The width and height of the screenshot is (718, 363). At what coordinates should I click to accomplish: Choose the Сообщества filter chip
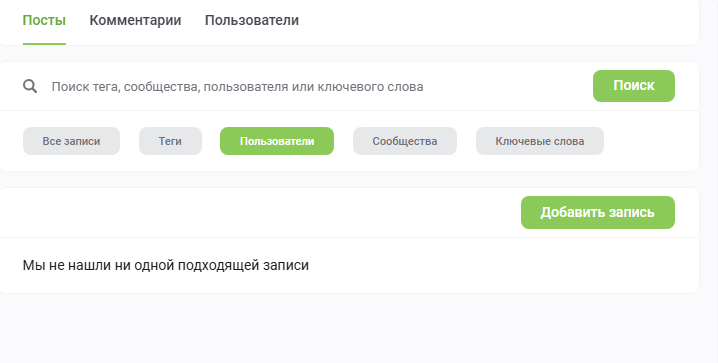pos(405,141)
